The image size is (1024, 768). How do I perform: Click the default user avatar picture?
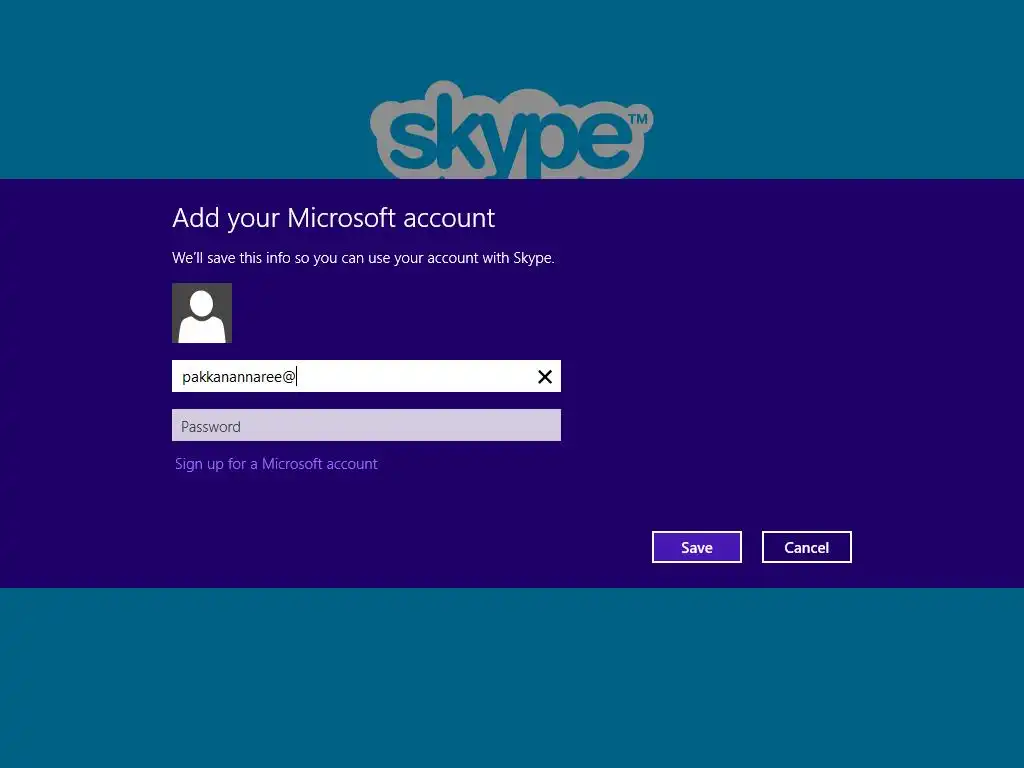(x=202, y=313)
